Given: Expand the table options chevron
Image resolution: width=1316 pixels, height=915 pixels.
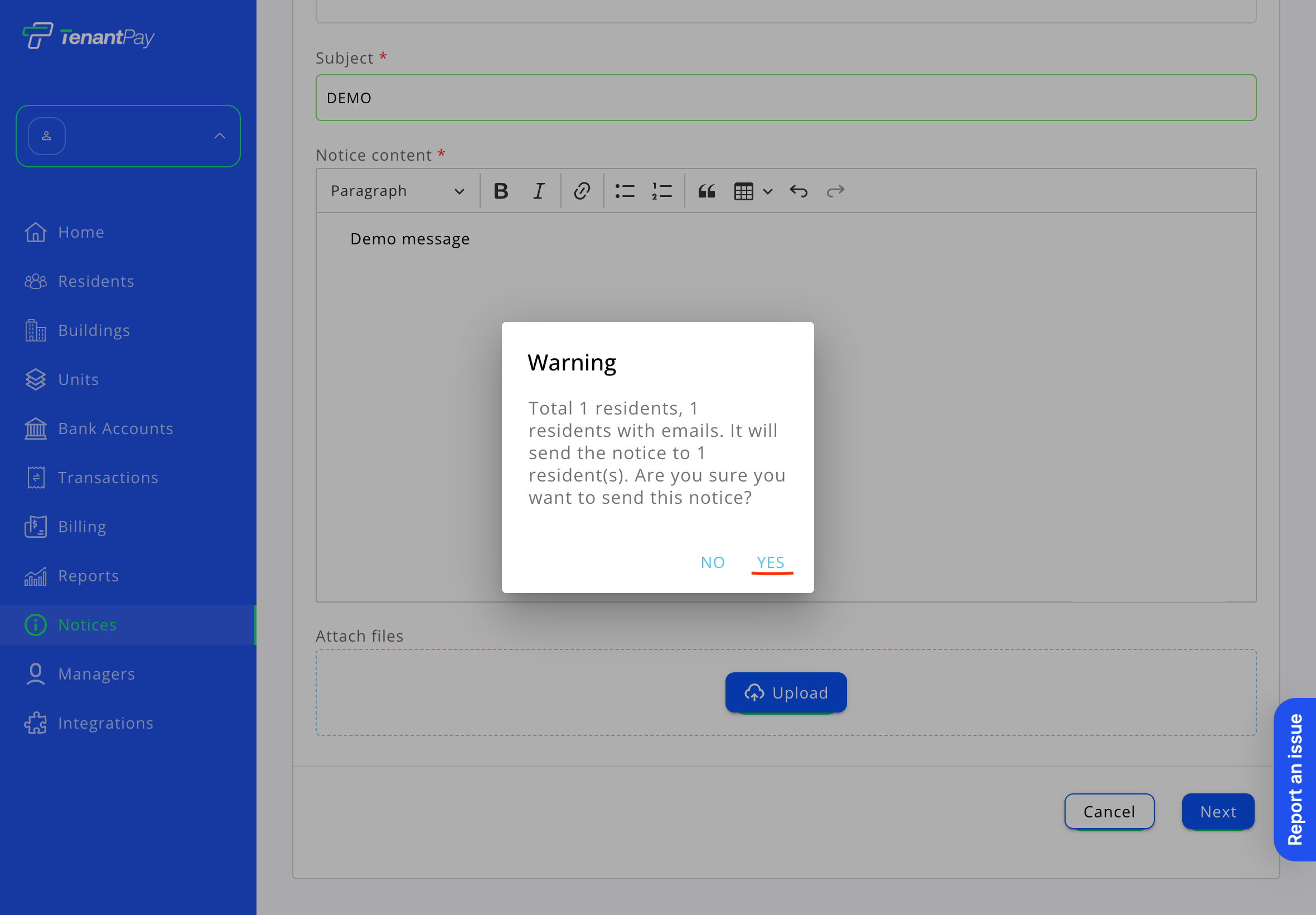Looking at the screenshot, I should click(x=768, y=191).
